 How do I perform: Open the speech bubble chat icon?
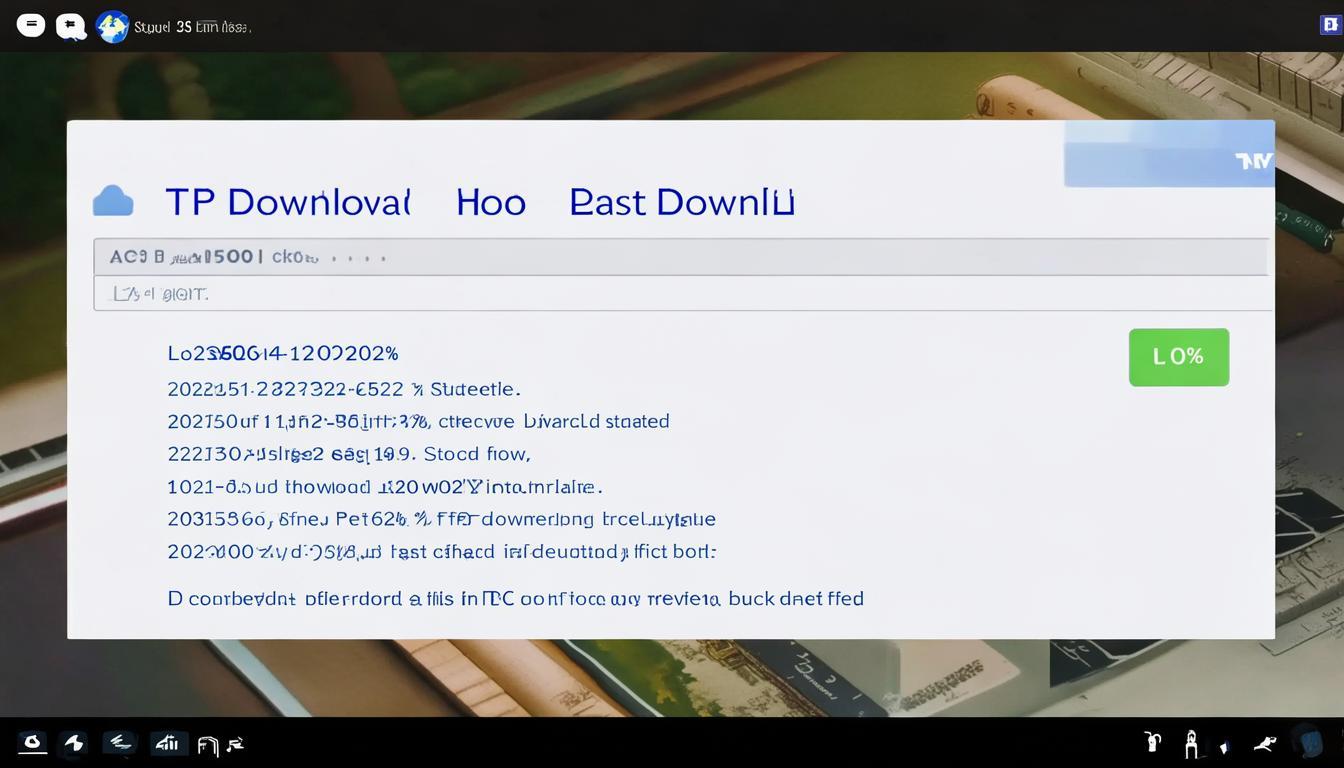[x=70, y=27]
